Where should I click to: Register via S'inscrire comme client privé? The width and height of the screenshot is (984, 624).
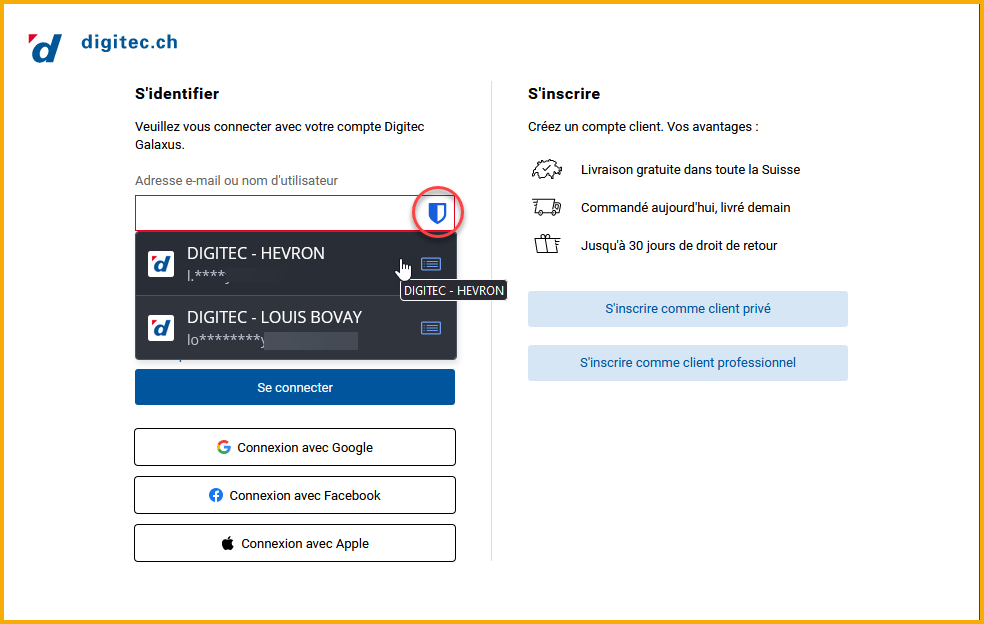point(687,309)
